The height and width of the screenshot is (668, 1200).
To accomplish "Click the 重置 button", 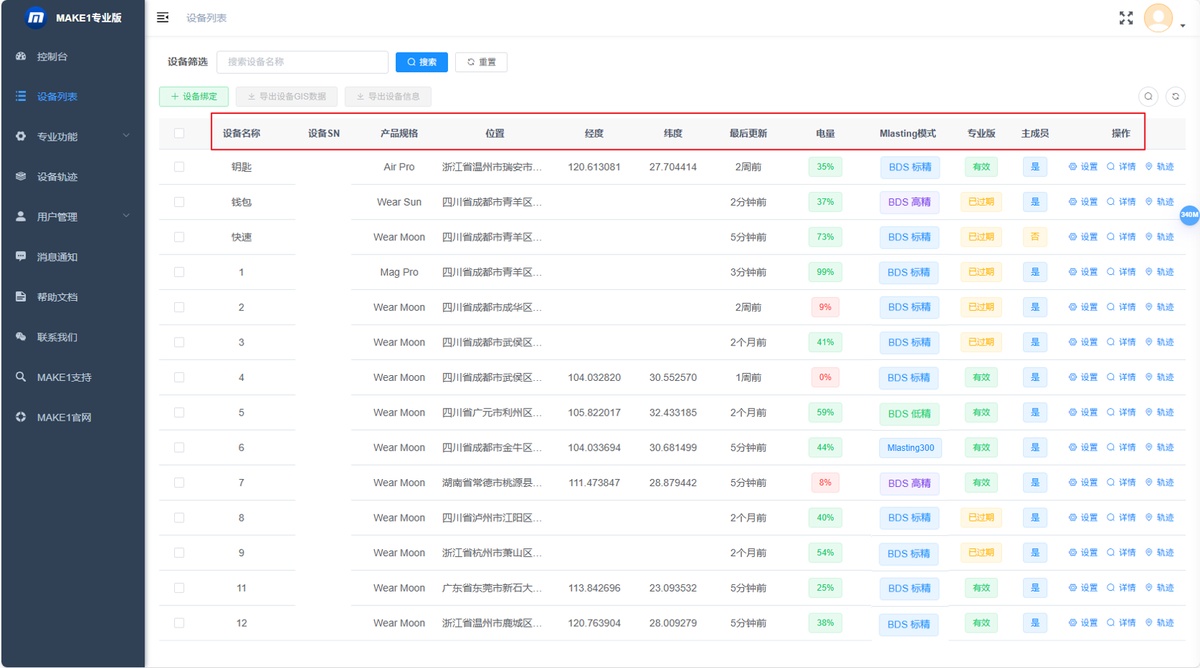I will pos(481,62).
